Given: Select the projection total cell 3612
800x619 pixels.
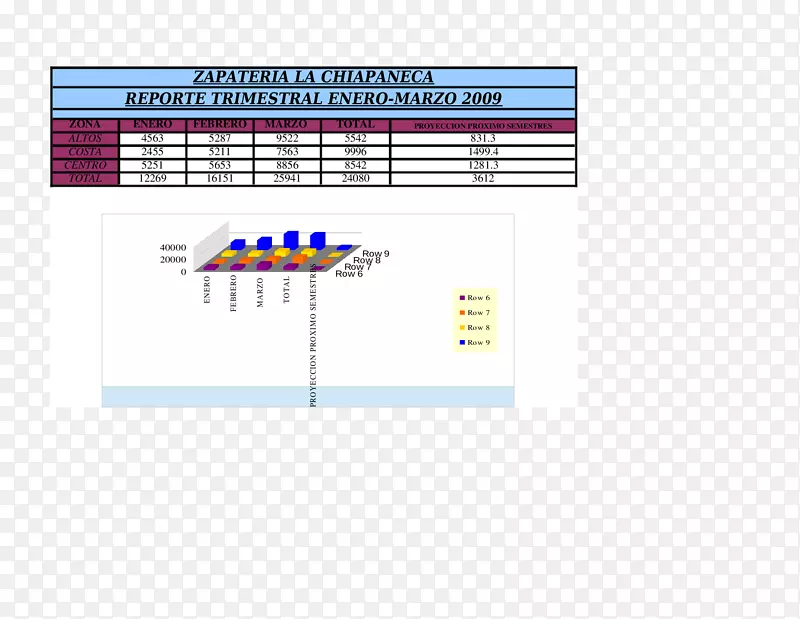Looking at the screenshot, I should coord(483,178).
